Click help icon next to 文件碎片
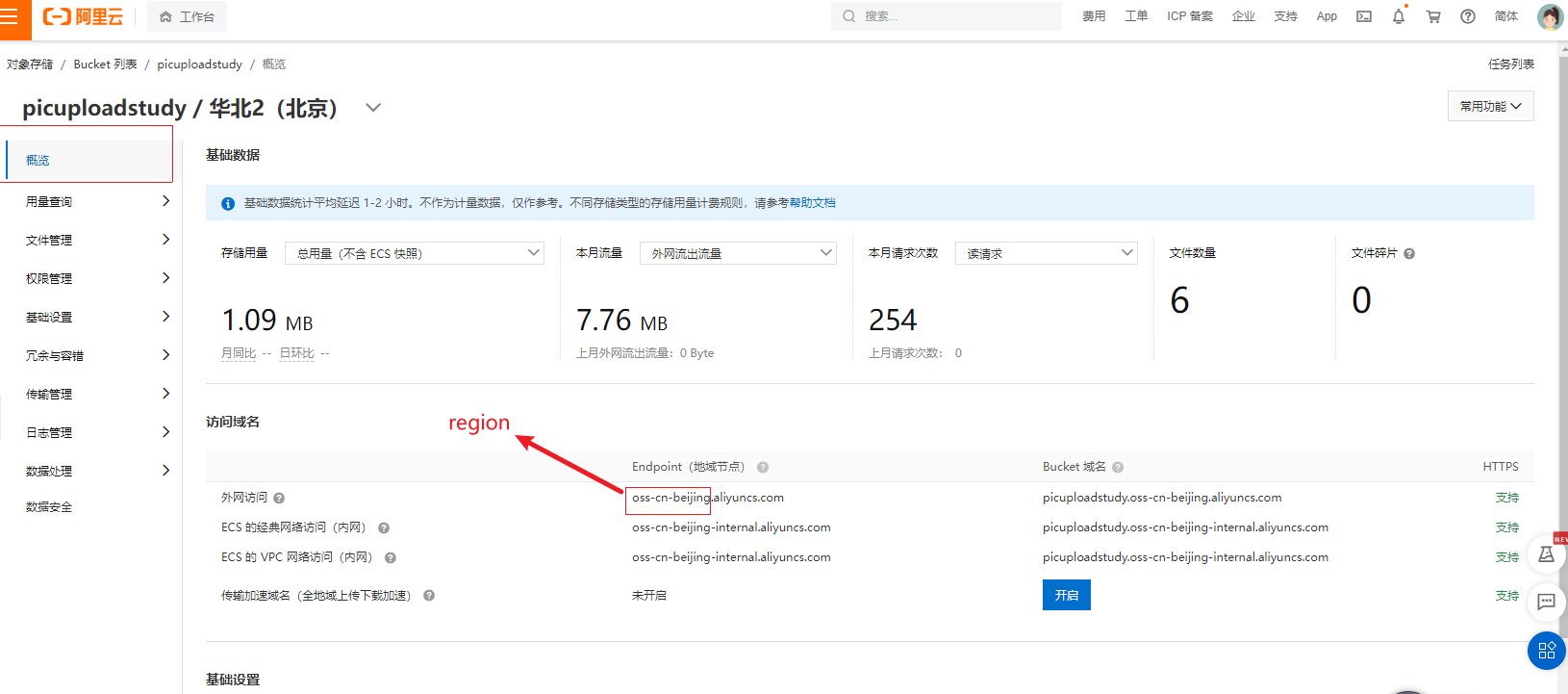Screen dimensions: 1568x694 (1409, 254)
